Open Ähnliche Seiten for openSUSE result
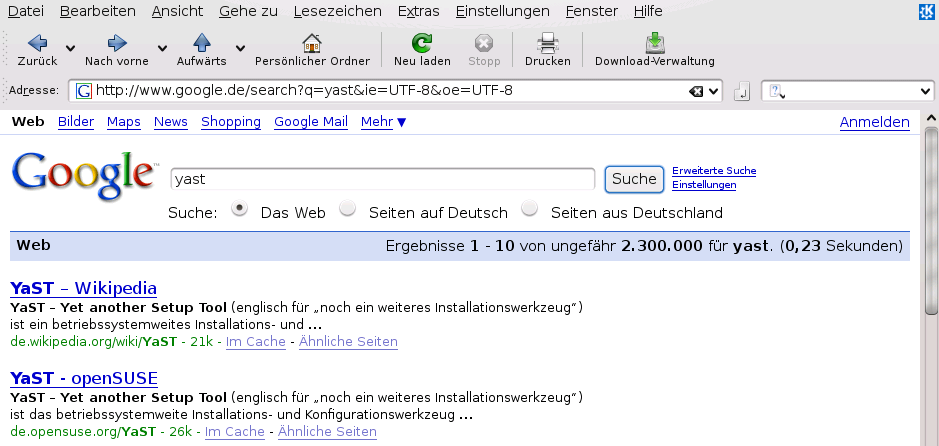The height and width of the screenshot is (446, 939). click(x=327, y=432)
